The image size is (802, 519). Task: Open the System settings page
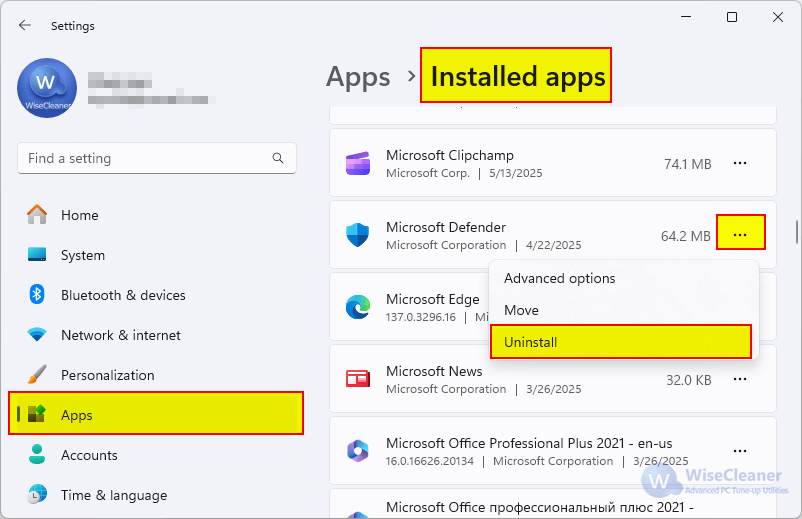pyautogui.click(x=156, y=255)
